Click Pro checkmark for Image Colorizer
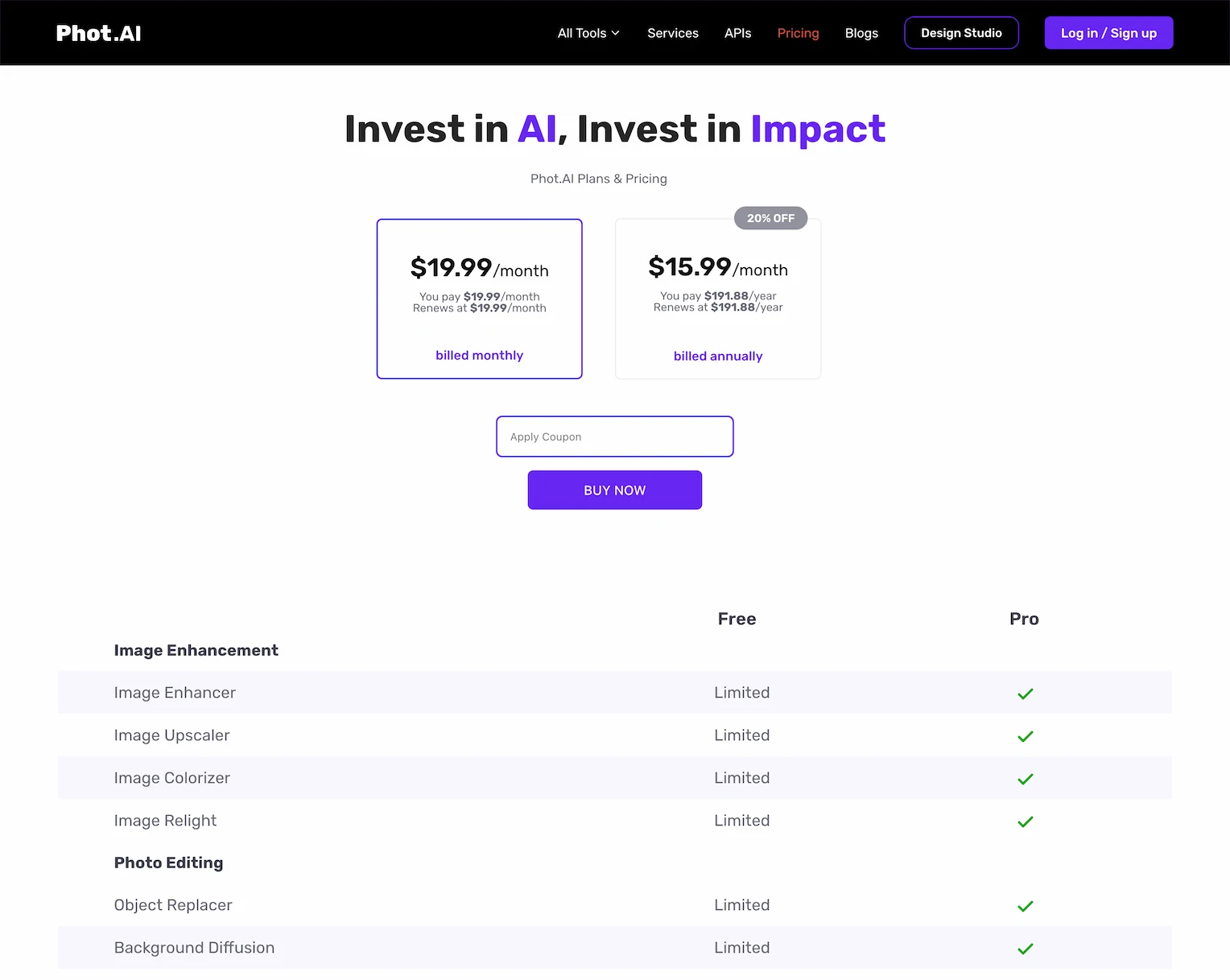 click(x=1025, y=779)
